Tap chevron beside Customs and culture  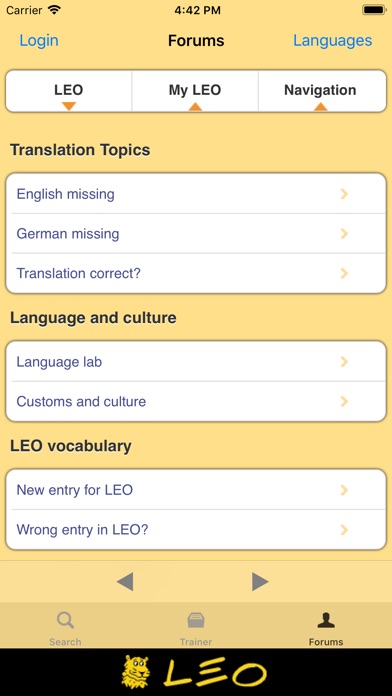344,401
